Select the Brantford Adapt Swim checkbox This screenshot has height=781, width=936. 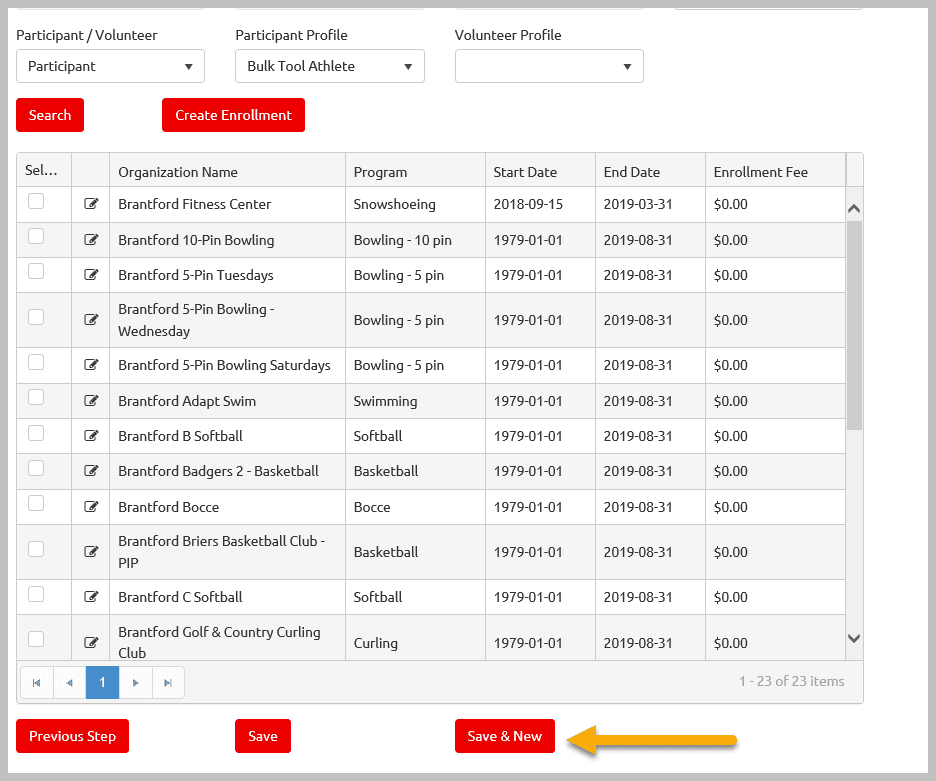36,397
